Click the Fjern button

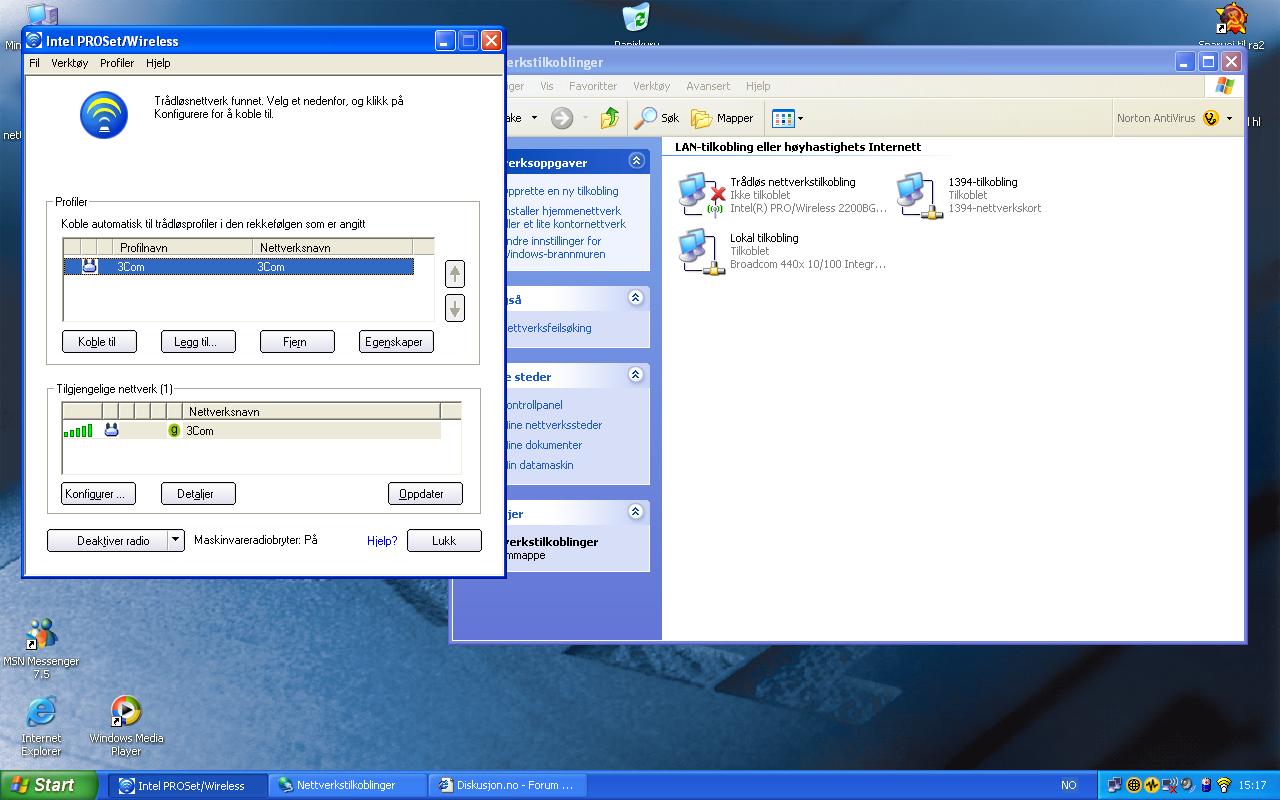click(x=296, y=342)
